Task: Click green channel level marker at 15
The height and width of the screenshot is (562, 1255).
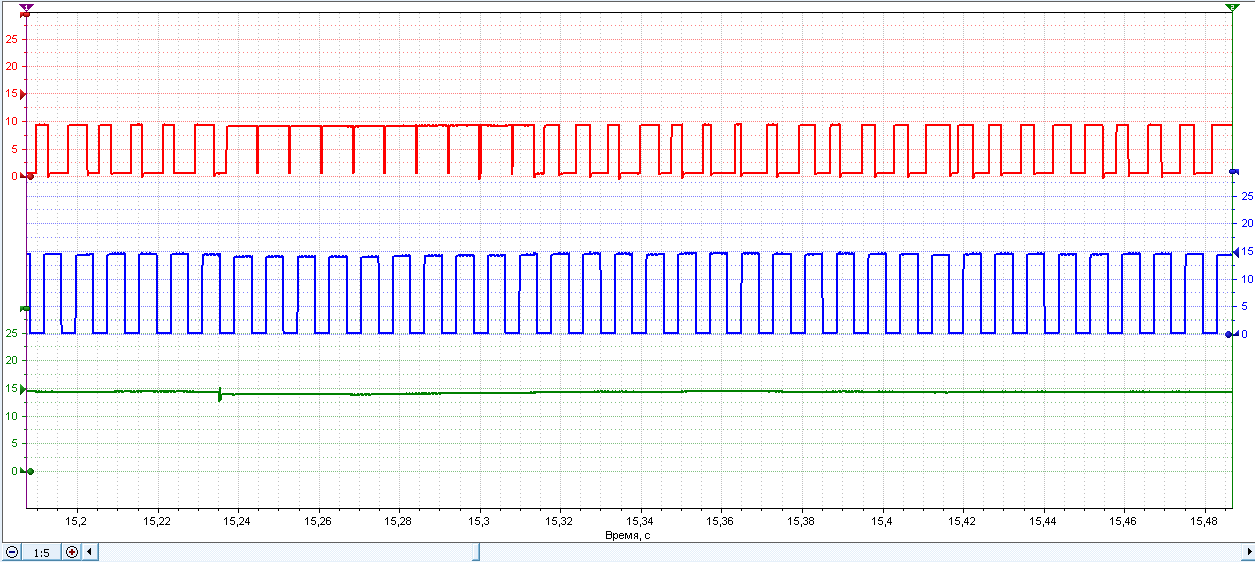Action: (x=23, y=388)
